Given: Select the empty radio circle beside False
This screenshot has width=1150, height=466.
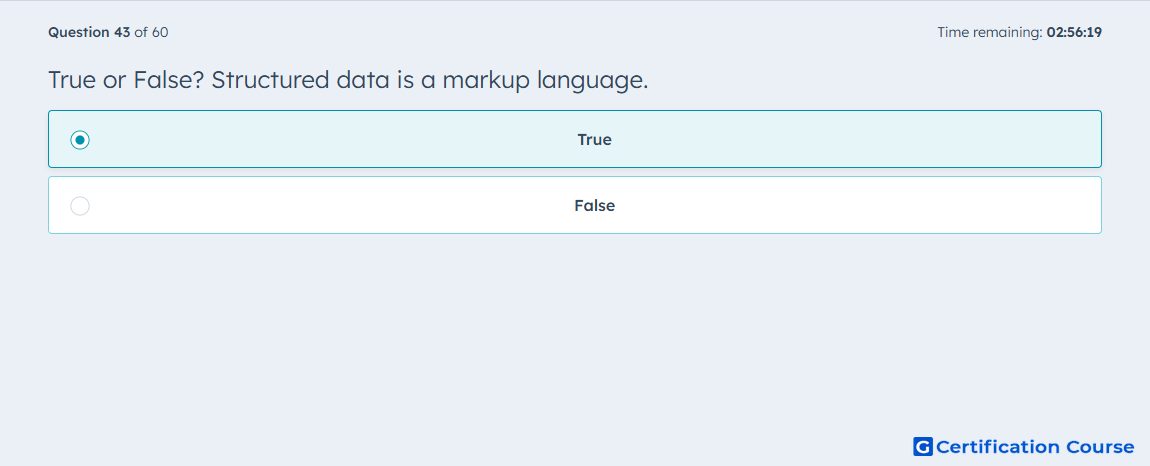Looking at the screenshot, I should click(x=80, y=206).
